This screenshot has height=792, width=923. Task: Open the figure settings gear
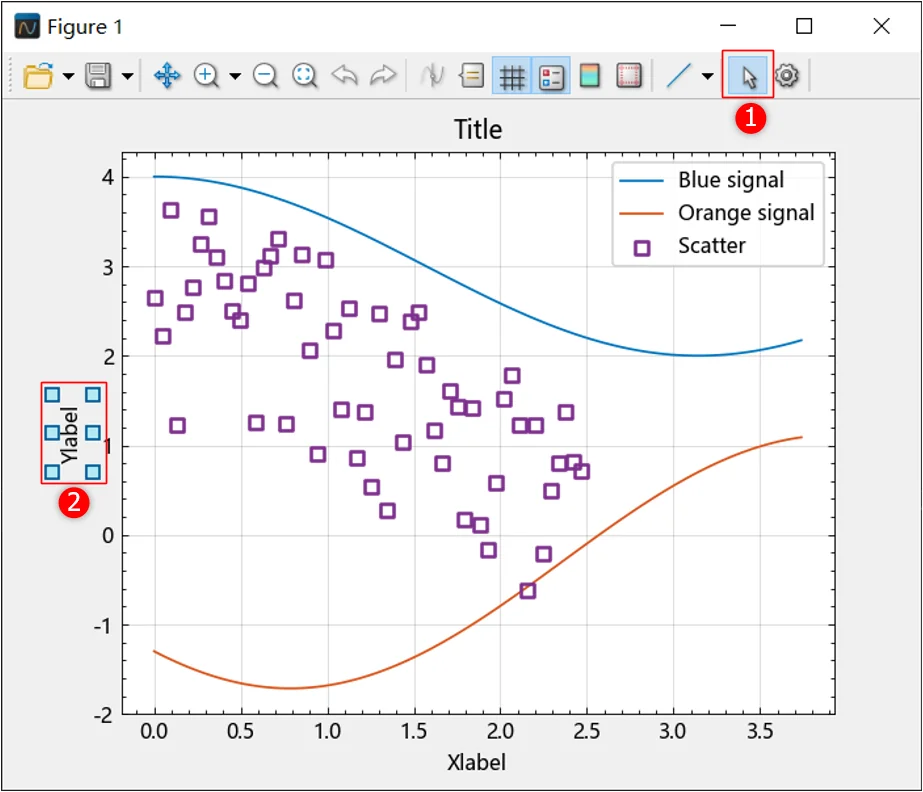tap(787, 76)
